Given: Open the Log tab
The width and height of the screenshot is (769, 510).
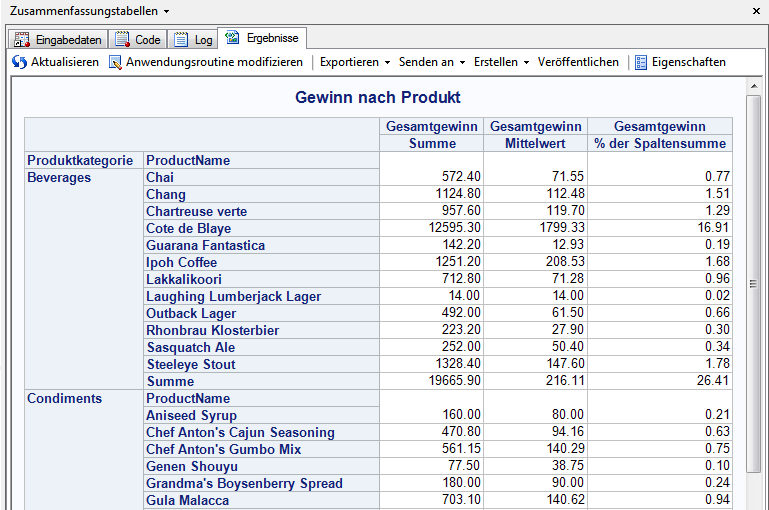Looking at the screenshot, I should [x=193, y=39].
